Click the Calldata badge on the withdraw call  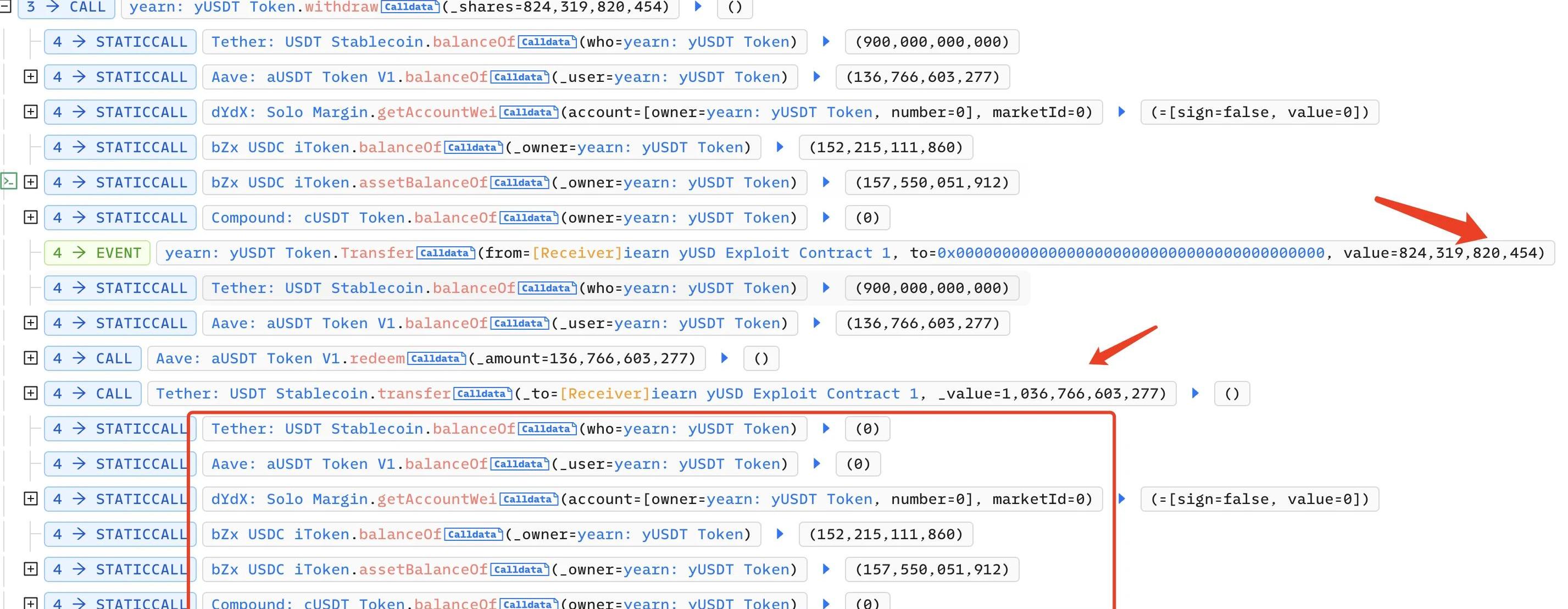[410, 7]
